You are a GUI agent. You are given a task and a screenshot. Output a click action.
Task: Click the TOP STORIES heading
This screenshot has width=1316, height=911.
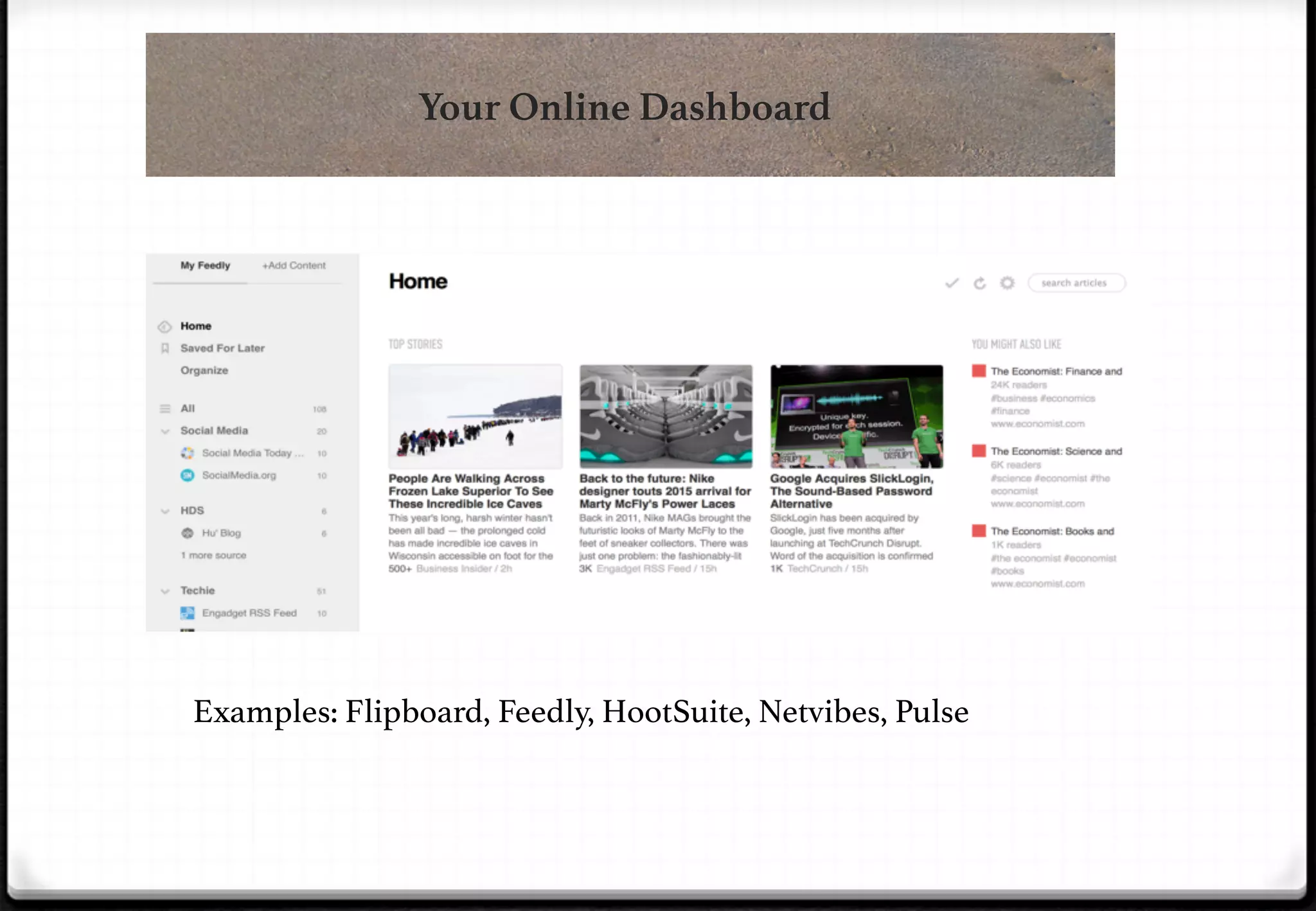(415, 344)
